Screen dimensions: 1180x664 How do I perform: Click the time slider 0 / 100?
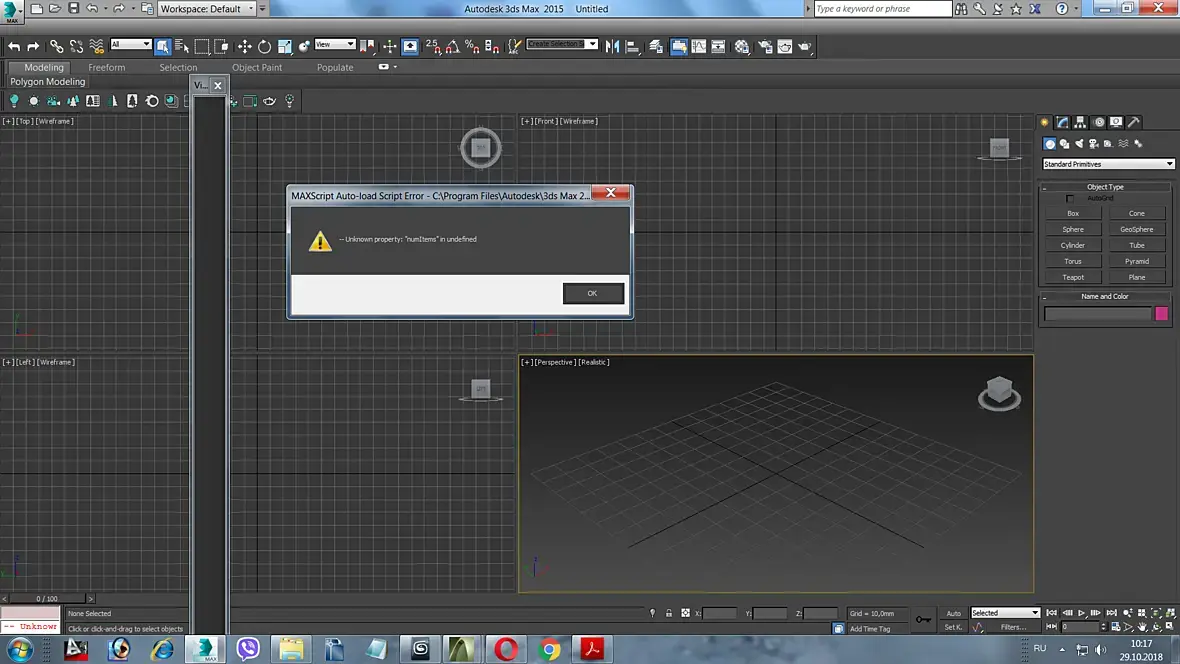click(47, 599)
